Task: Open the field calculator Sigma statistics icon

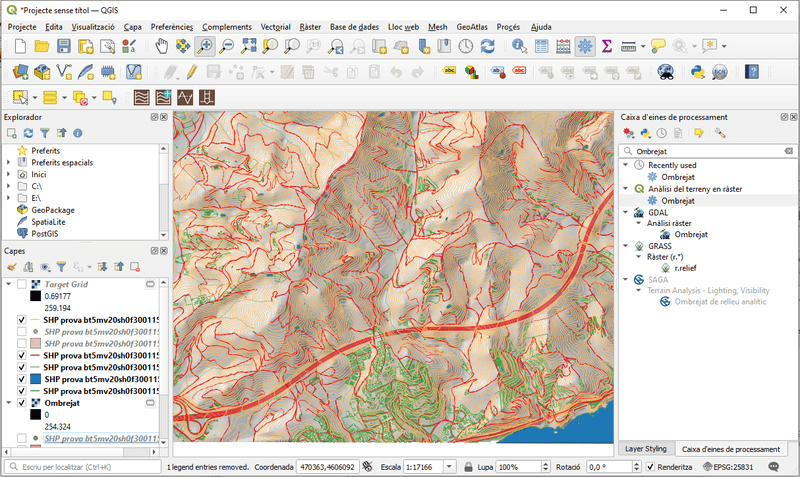Action: 606,46
